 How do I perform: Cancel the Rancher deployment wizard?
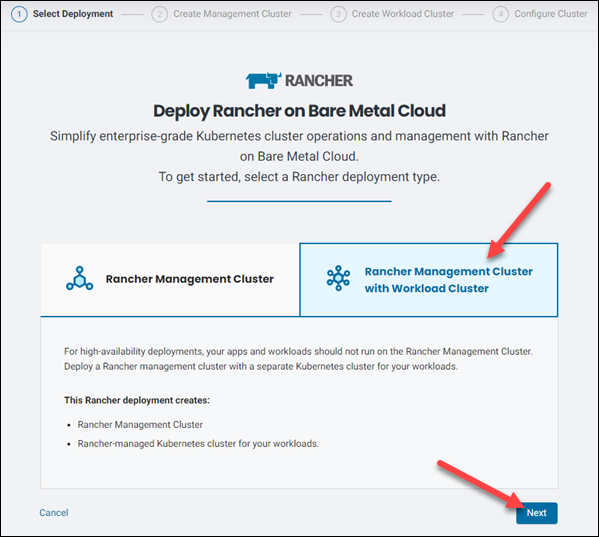[54, 513]
